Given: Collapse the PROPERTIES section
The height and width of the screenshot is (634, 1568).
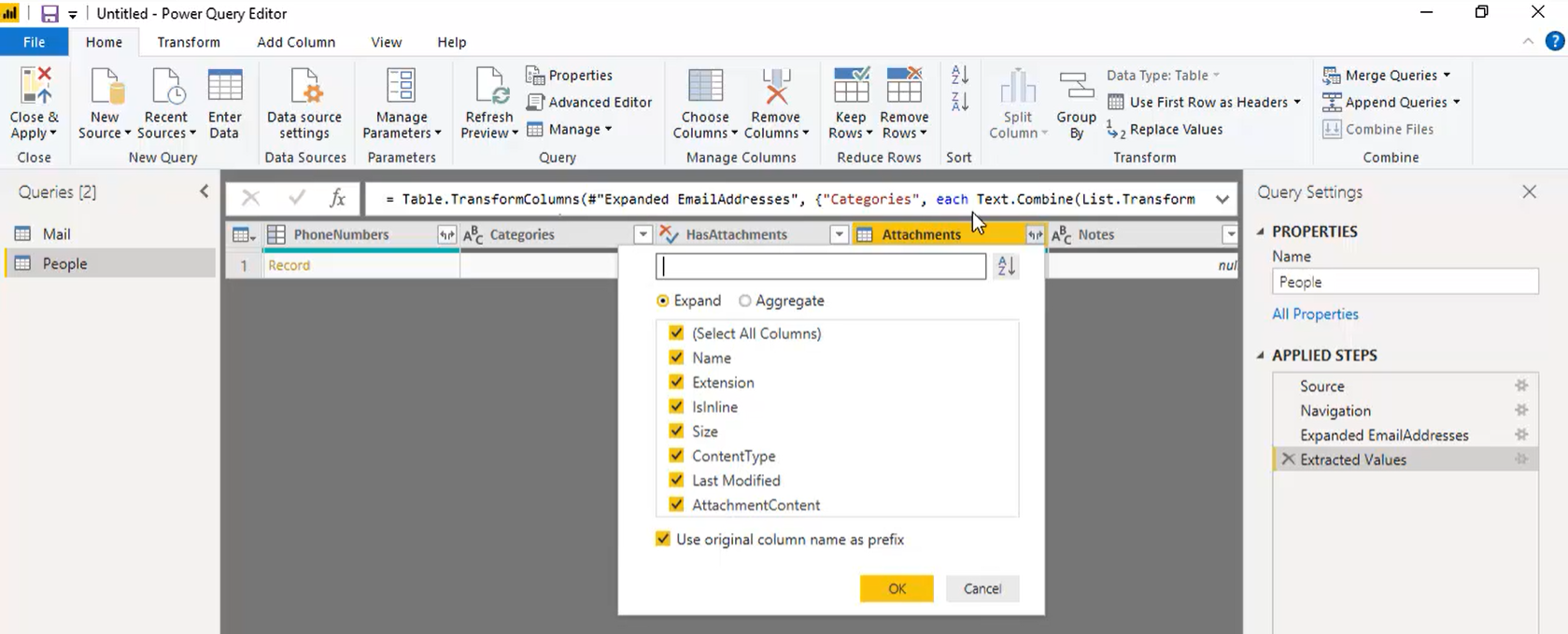Looking at the screenshot, I should tap(1261, 232).
